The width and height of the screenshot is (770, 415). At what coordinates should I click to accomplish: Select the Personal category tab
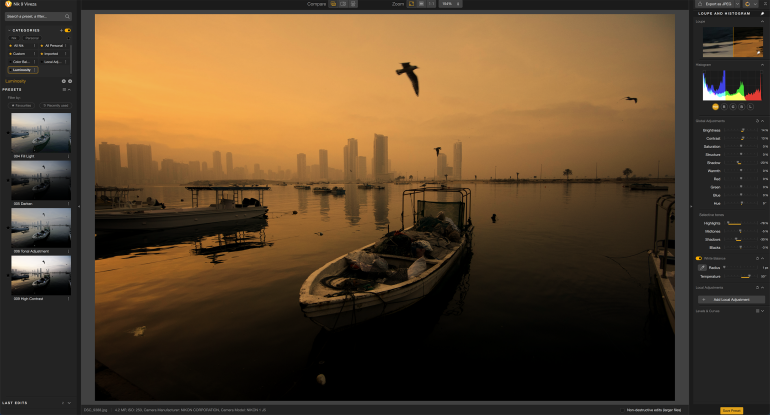point(32,38)
